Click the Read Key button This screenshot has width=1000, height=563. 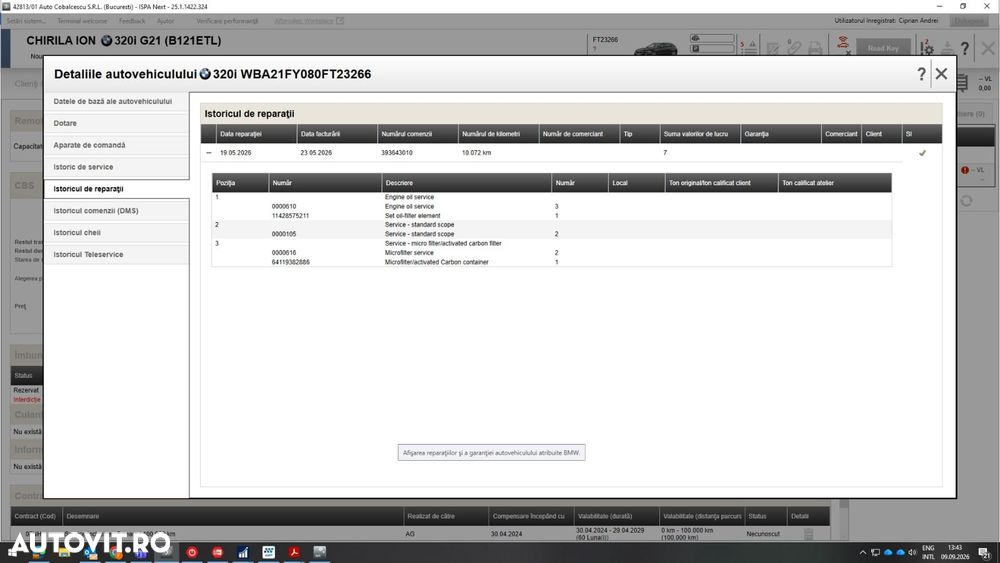pyautogui.click(x=883, y=48)
